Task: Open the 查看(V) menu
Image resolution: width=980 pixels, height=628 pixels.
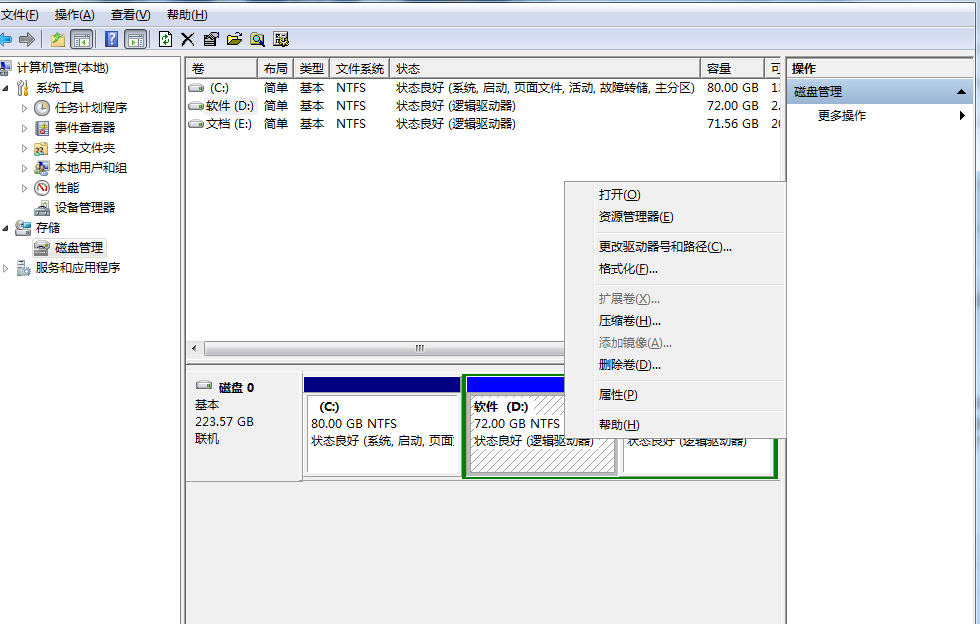Action: pyautogui.click(x=131, y=15)
